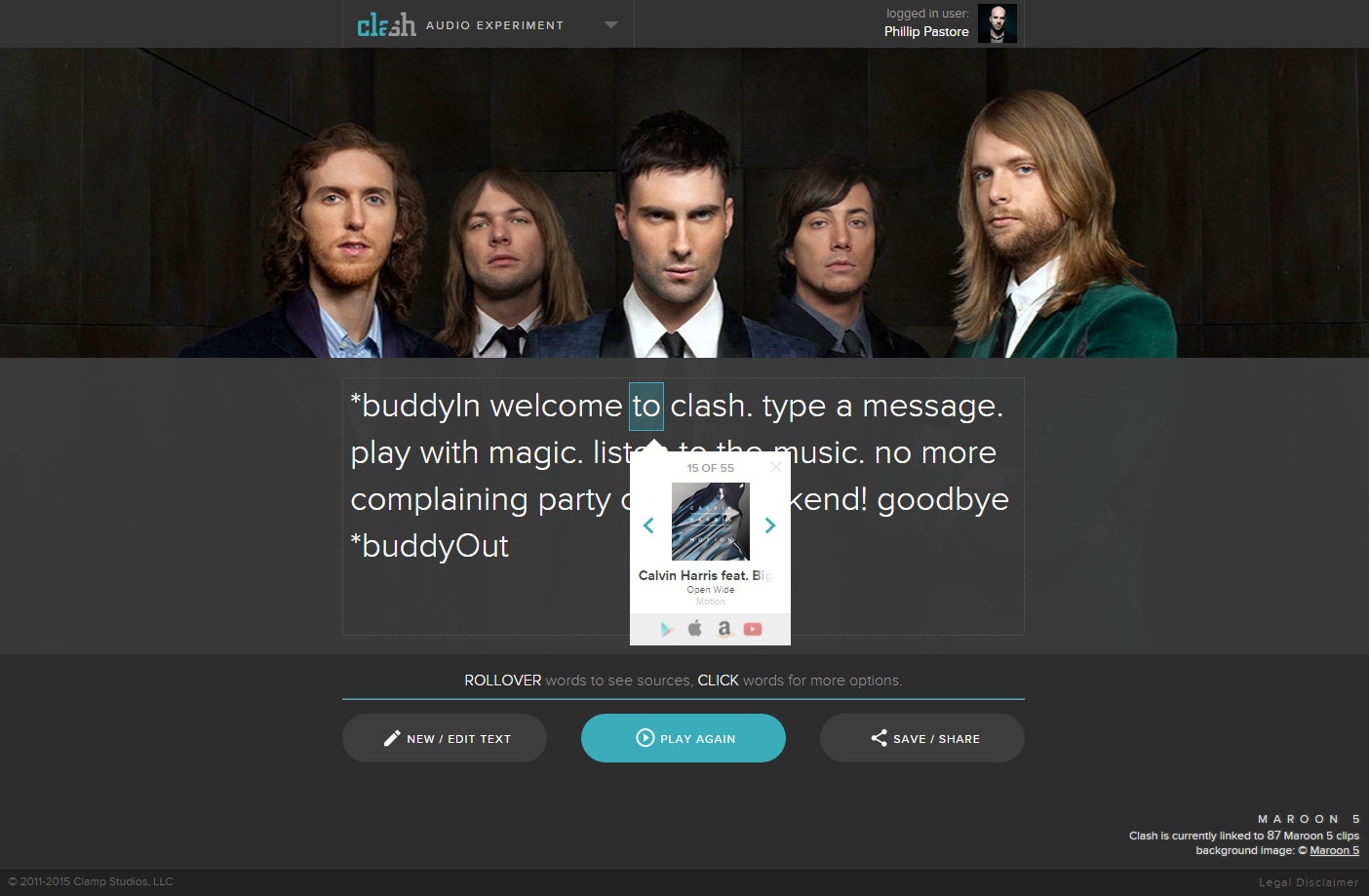Select the highlighted word "to"
This screenshot has width=1369, height=896.
(646, 407)
